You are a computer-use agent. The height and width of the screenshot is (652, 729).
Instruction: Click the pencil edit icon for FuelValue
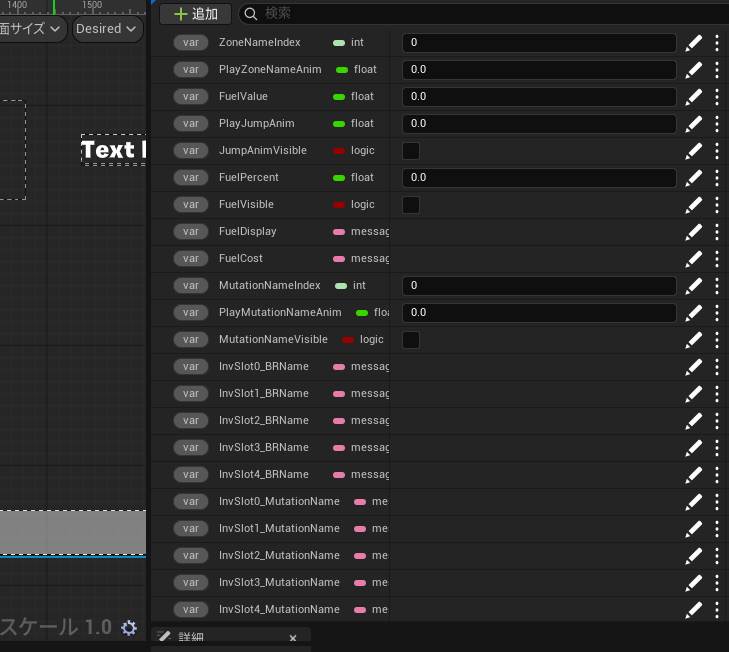coord(694,97)
